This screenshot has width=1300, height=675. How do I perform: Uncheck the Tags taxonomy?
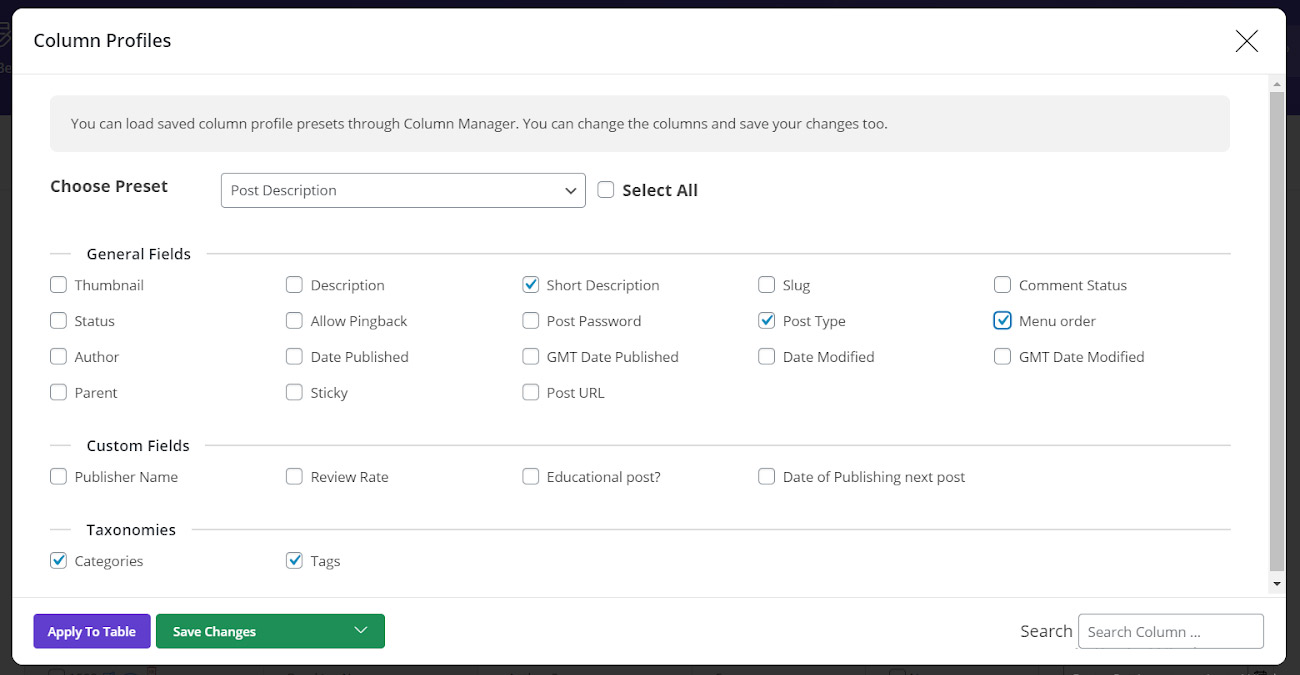point(294,561)
